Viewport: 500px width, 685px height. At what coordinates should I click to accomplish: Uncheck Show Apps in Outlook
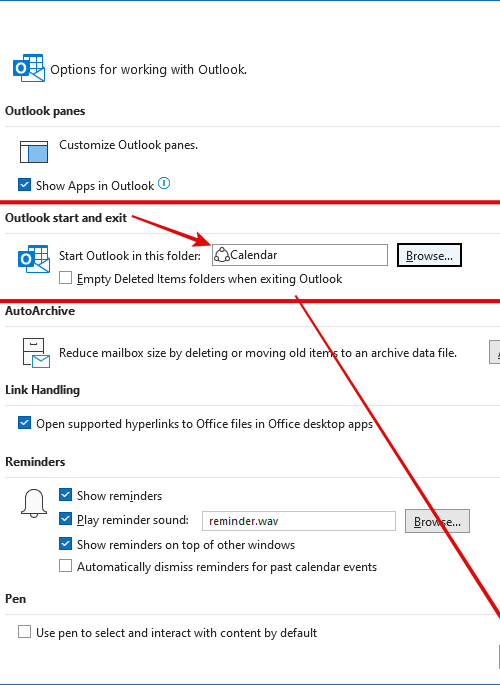[24, 185]
